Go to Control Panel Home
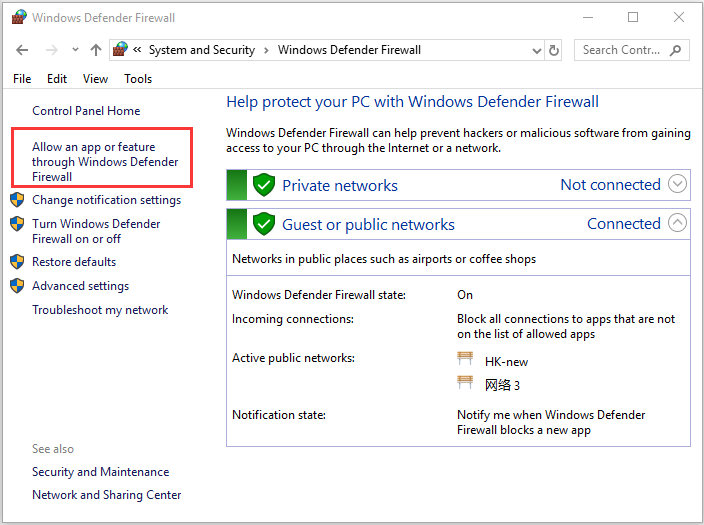This screenshot has height=525, width=704. 86,111
